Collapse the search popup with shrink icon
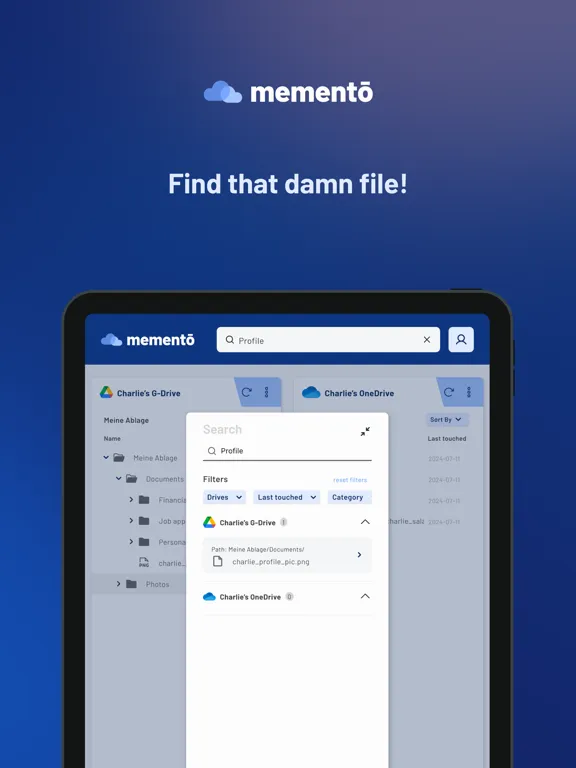Screen dimensions: 576x768 click(x=365, y=432)
